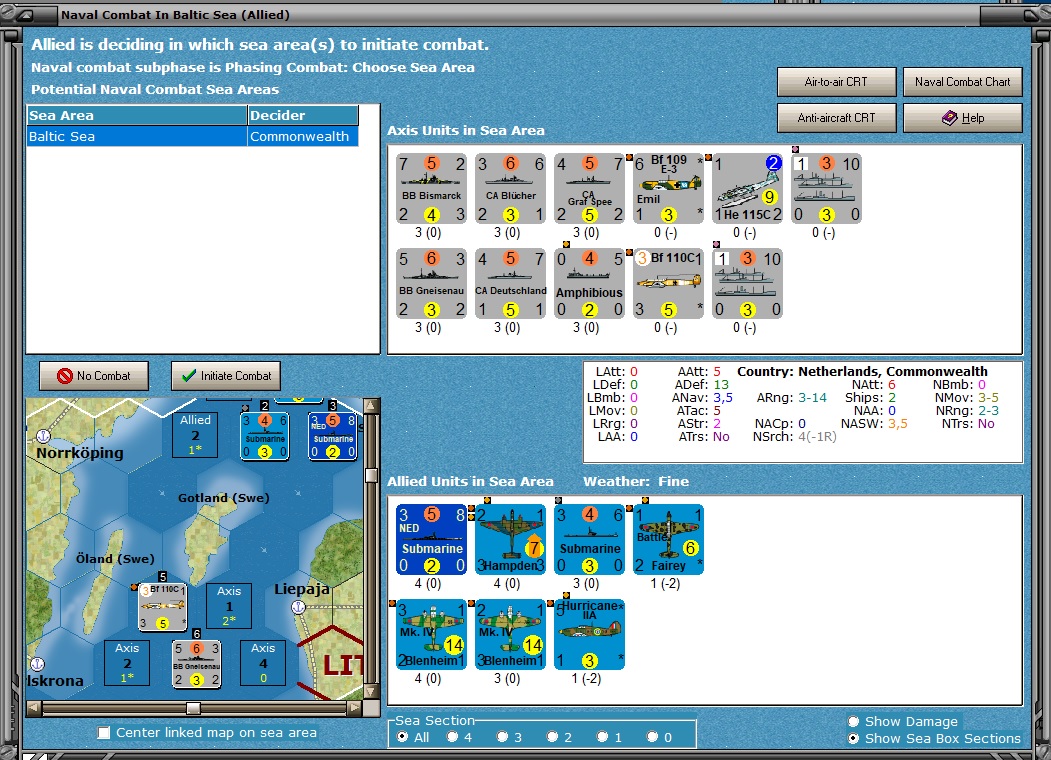Select the grey Submarine counter in Allied units panel

point(589,540)
